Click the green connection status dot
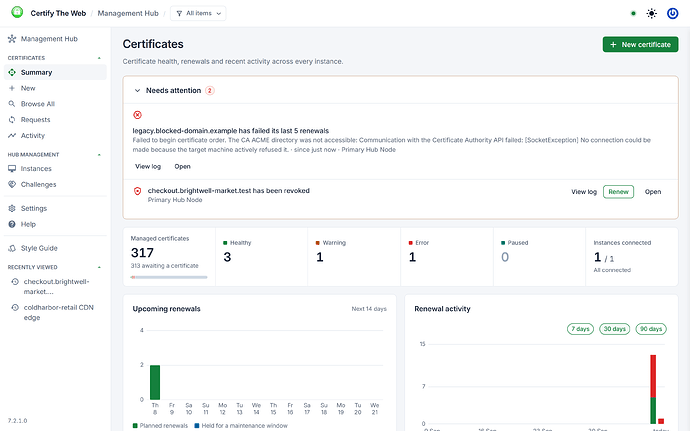Viewport: 690px width, 431px height. pyautogui.click(x=633, y=13)
